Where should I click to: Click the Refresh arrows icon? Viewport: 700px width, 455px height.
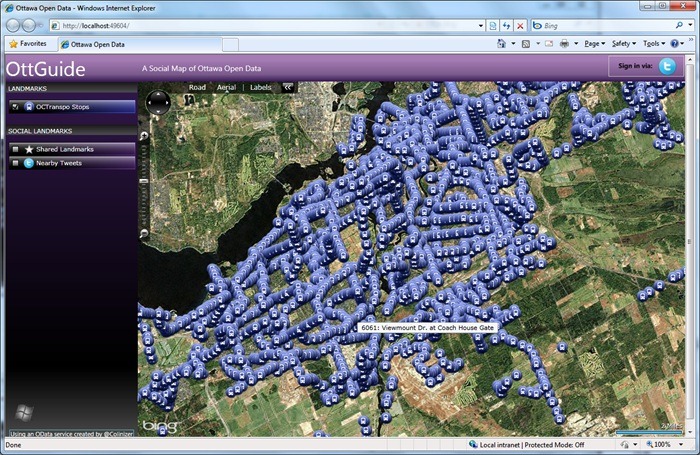click(506, 26)
